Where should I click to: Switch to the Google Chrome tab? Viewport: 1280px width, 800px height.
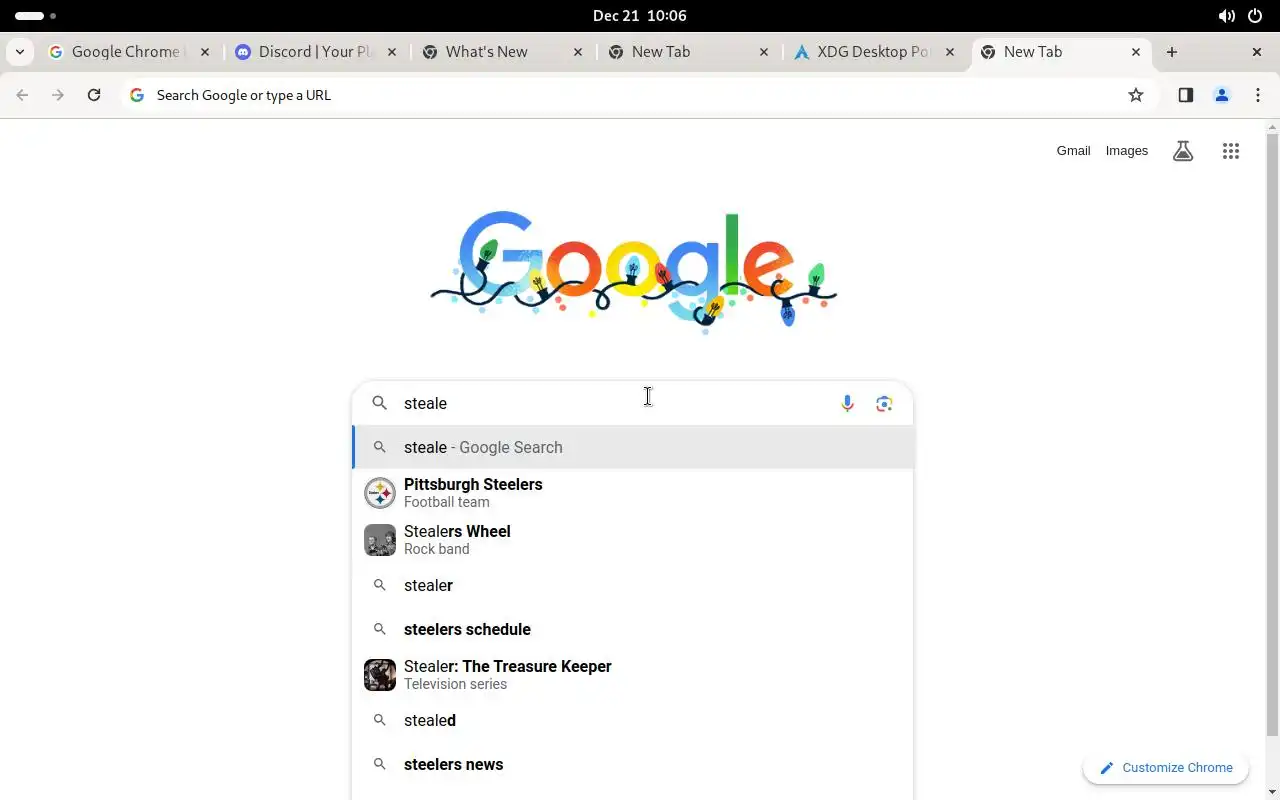(130, 52)
